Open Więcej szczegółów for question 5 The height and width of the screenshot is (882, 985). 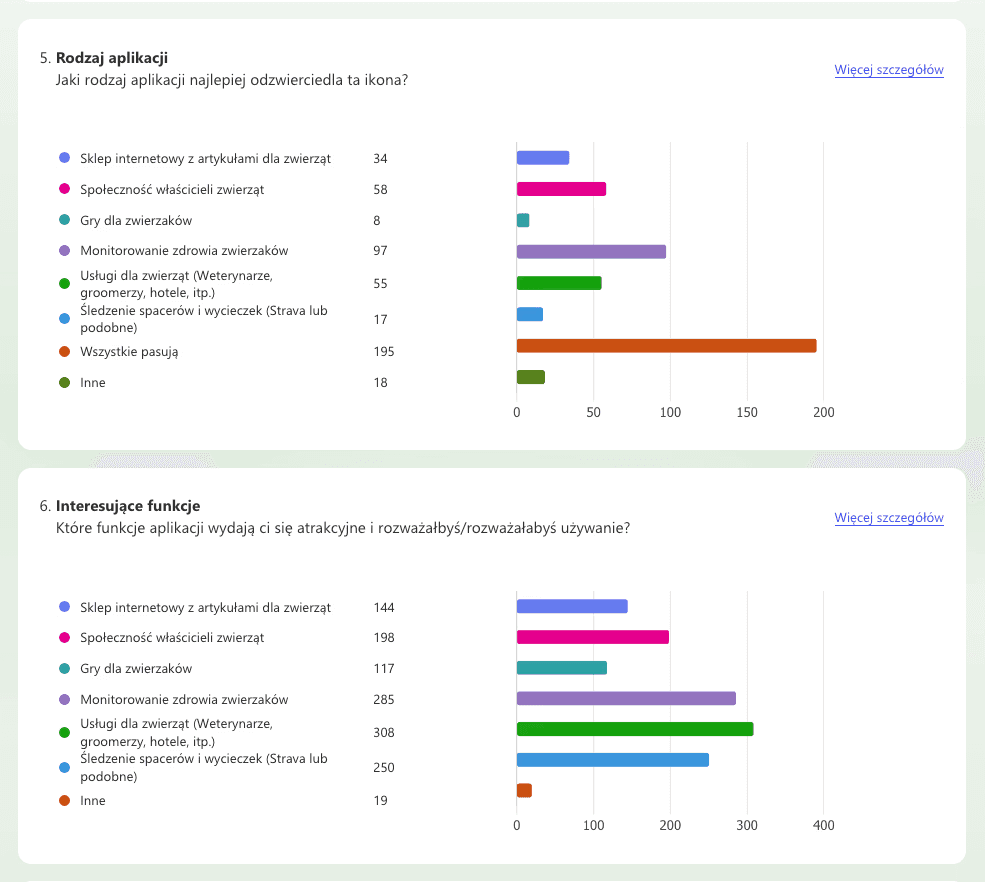[889, 70]
